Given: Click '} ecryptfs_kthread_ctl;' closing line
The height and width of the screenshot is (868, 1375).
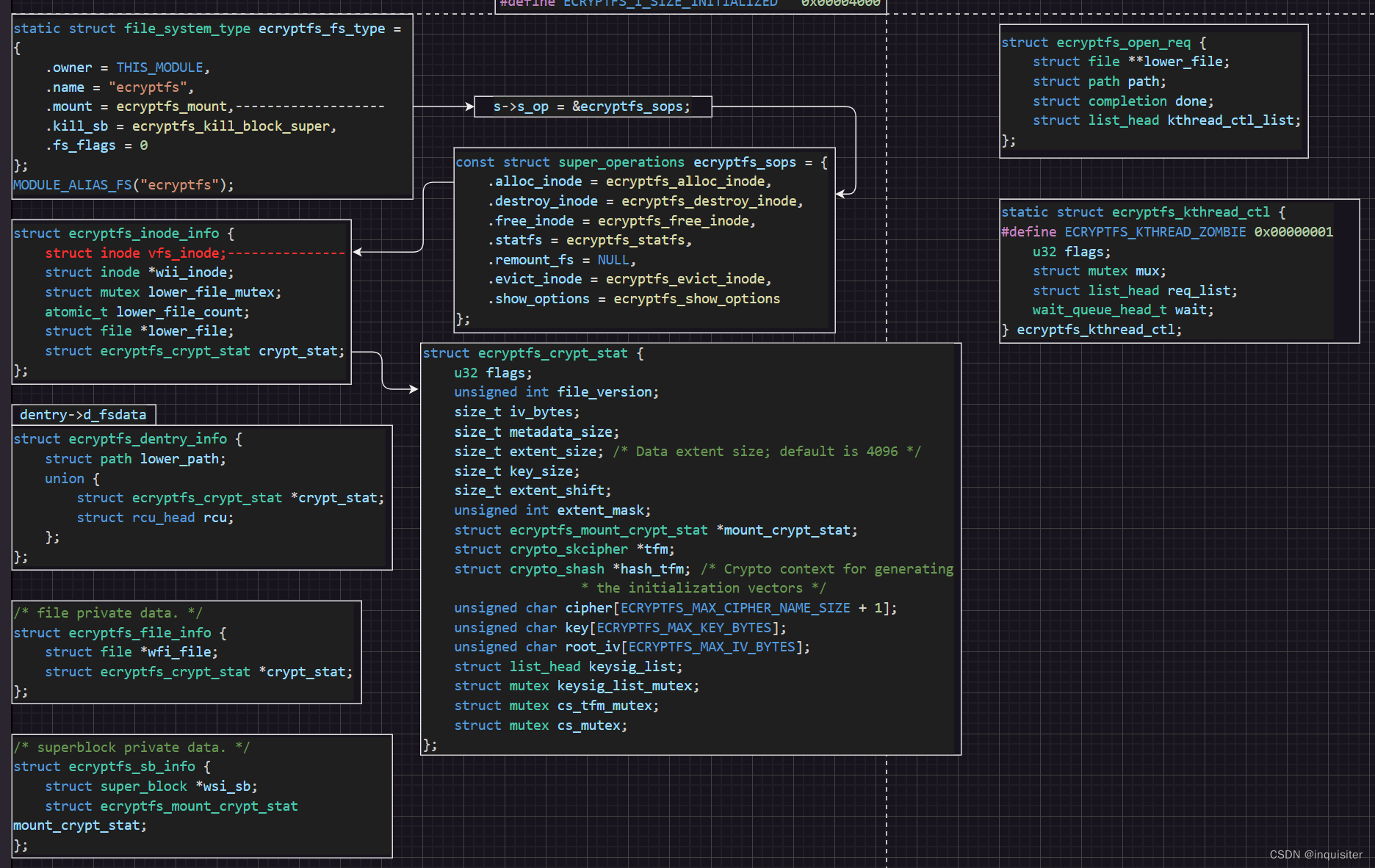Looking at the screenshot, I should coord(1092,330).
